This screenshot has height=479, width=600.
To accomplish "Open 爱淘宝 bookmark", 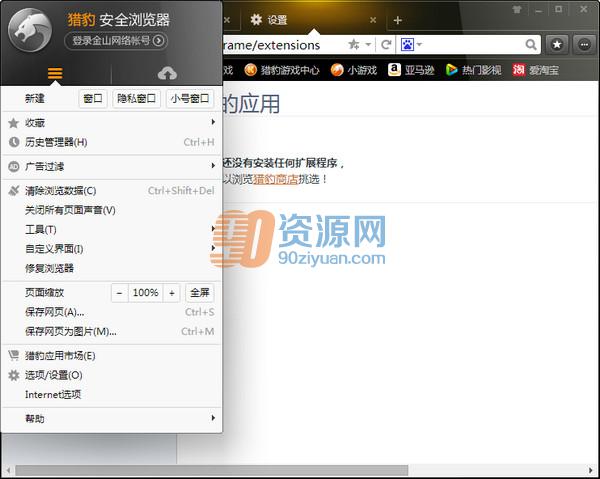I will [536, 70].
